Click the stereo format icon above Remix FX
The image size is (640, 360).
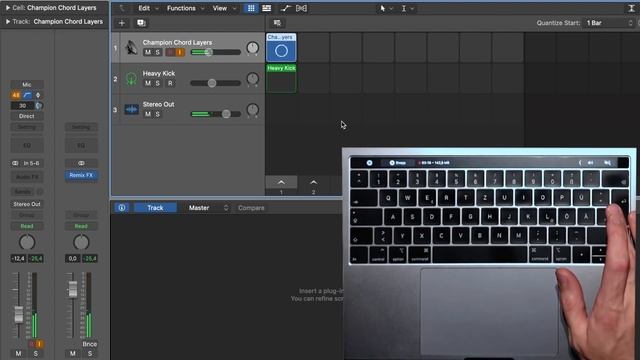pos(81,163)
